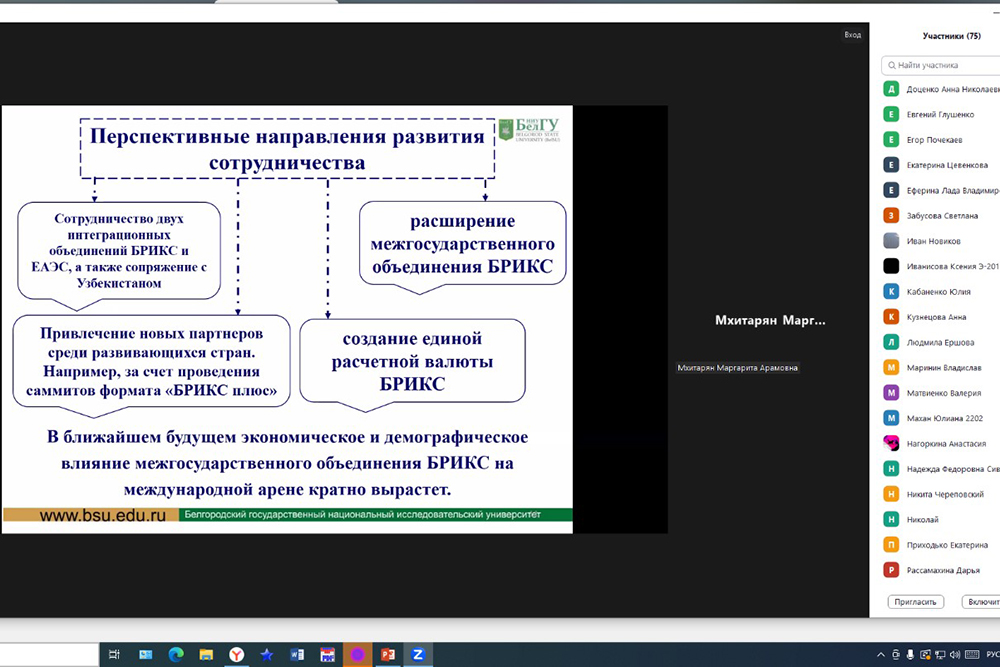The image size is (1000, 667).
Task: Click the system tray volume icon
Action: [955, 655]
